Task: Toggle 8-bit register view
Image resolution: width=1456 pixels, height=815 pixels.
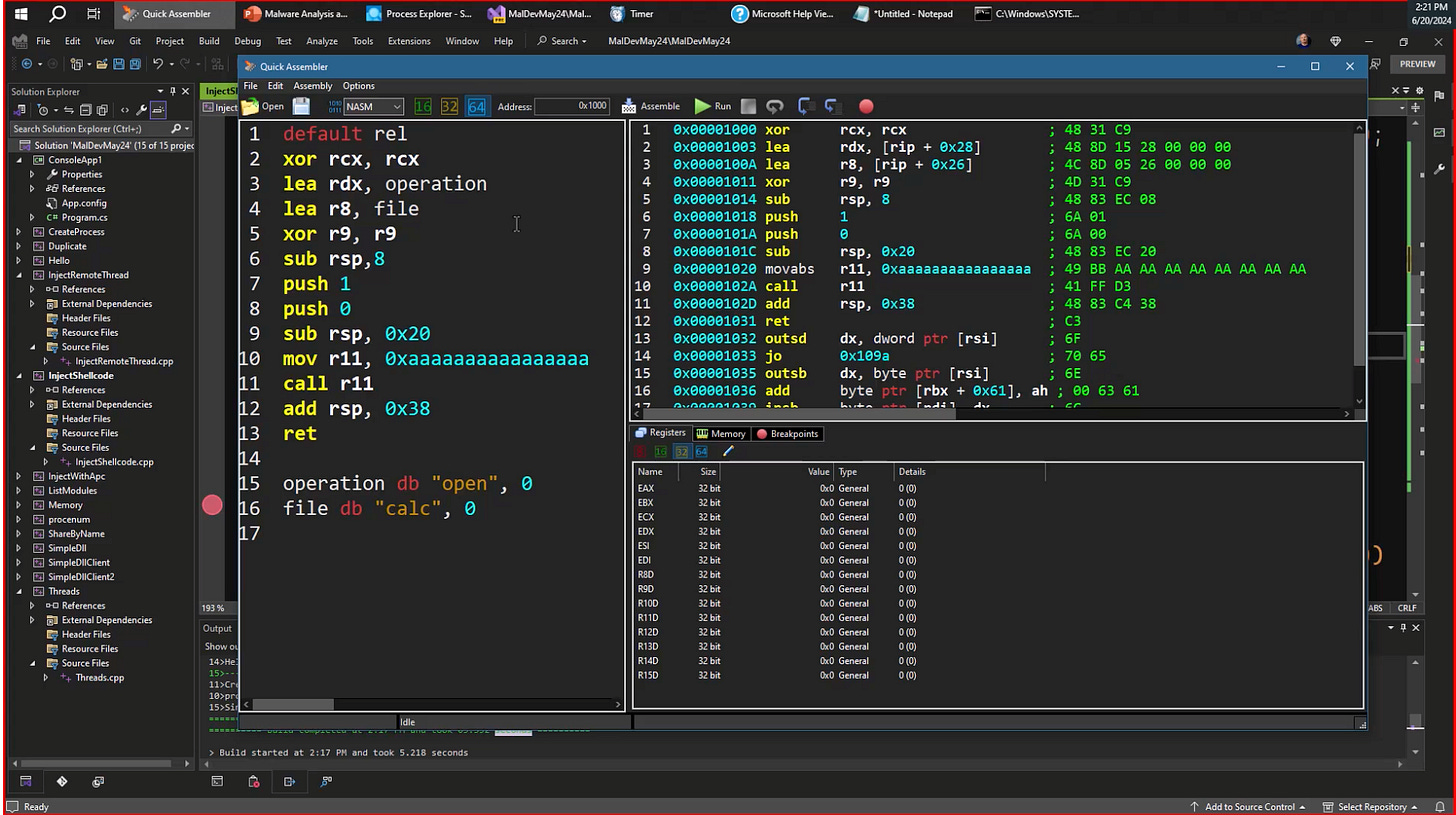Action: tap(640, 452)
